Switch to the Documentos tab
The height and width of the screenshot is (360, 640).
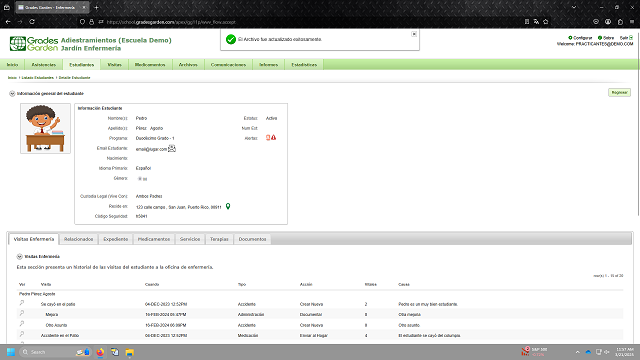(x=252, y=239)
